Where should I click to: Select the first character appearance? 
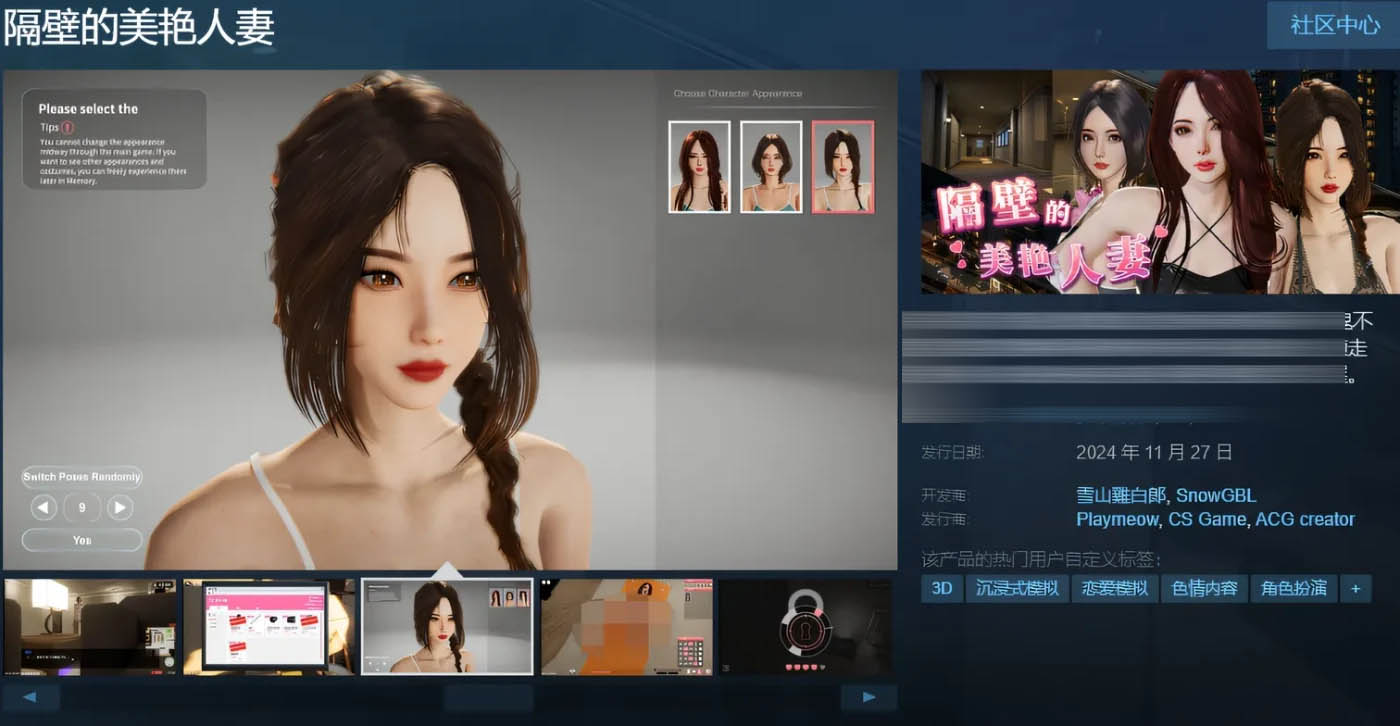tap(698, 168)
